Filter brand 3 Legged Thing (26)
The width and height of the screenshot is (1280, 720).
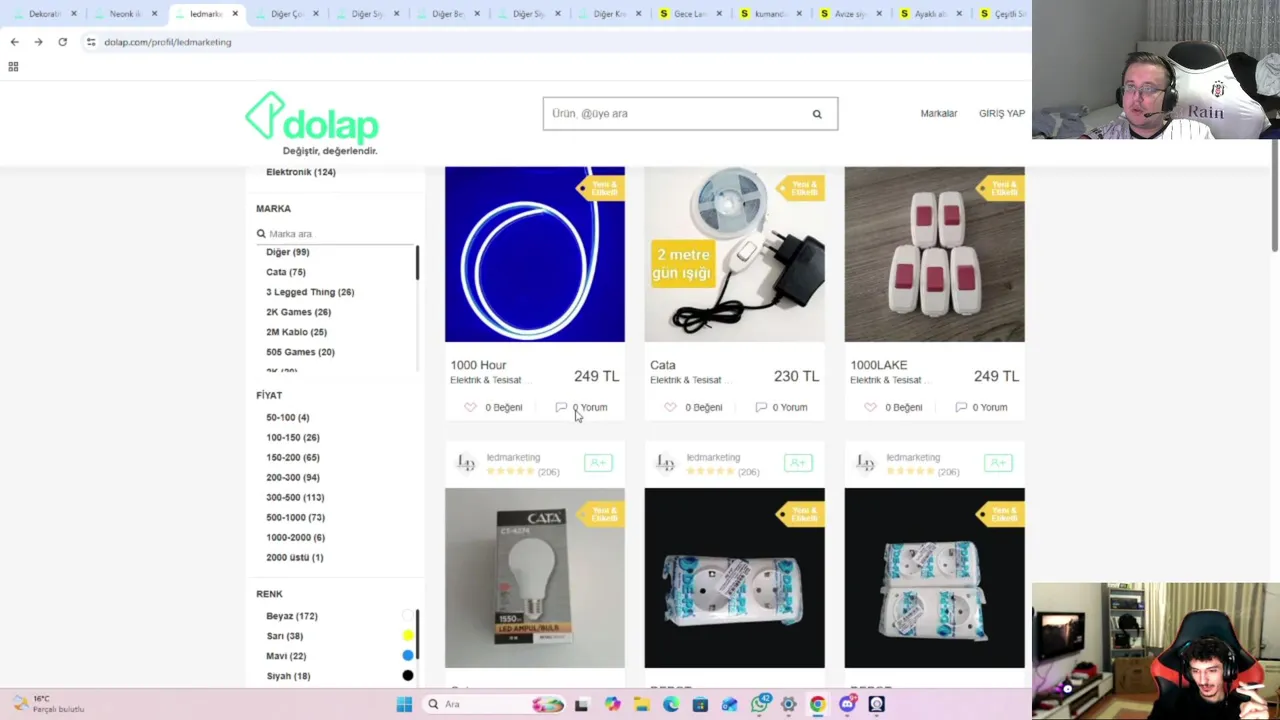[310, 292]
